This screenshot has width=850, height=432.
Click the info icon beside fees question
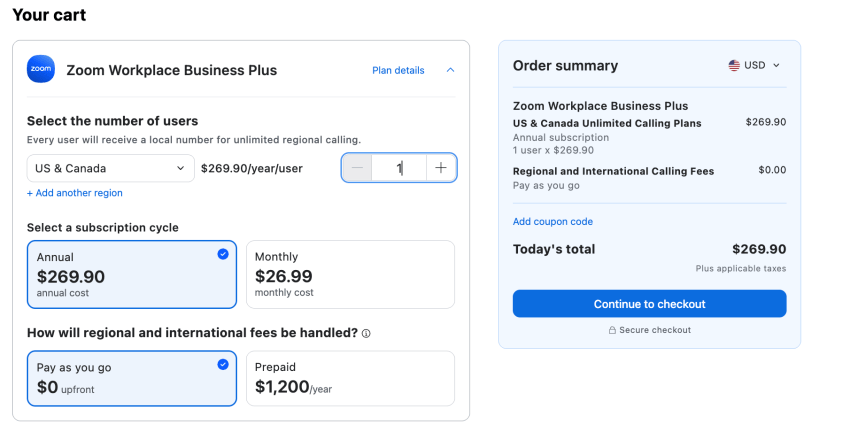pyautogui.click(x=366, y=333)
